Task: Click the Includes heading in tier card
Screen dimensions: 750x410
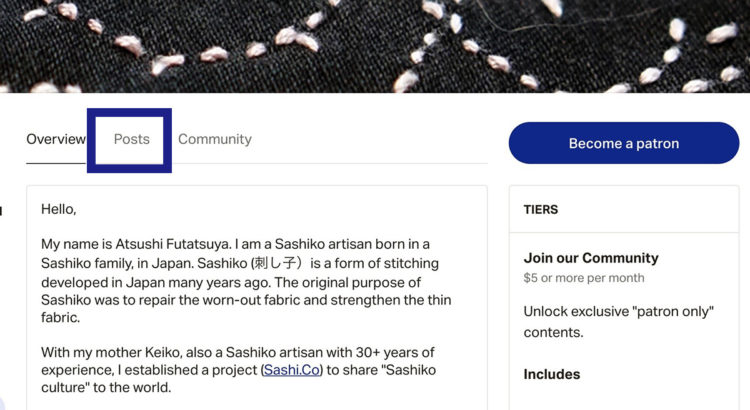Action: (552, 374)
